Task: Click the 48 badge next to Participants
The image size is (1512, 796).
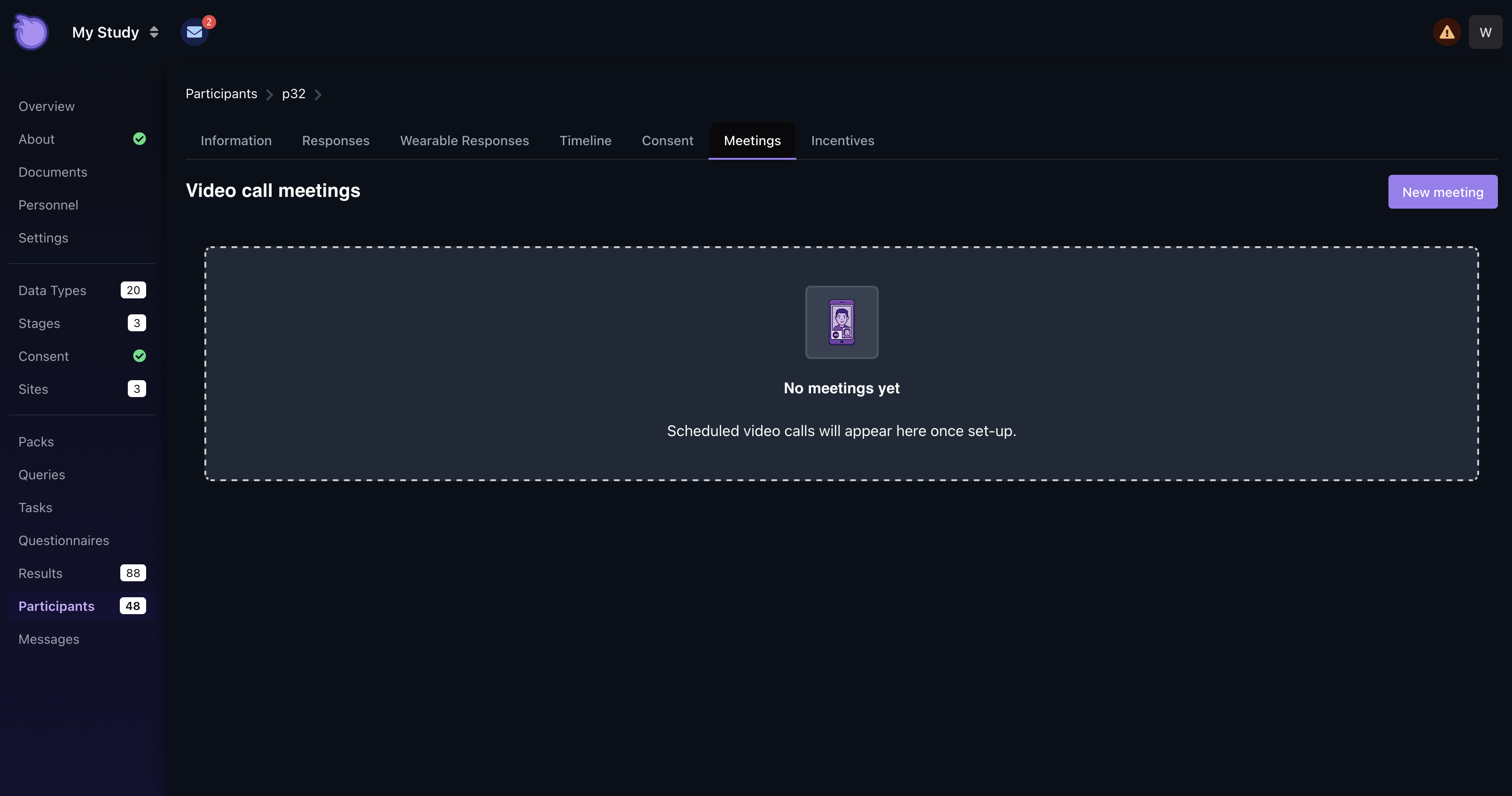Action: [132, 606]
